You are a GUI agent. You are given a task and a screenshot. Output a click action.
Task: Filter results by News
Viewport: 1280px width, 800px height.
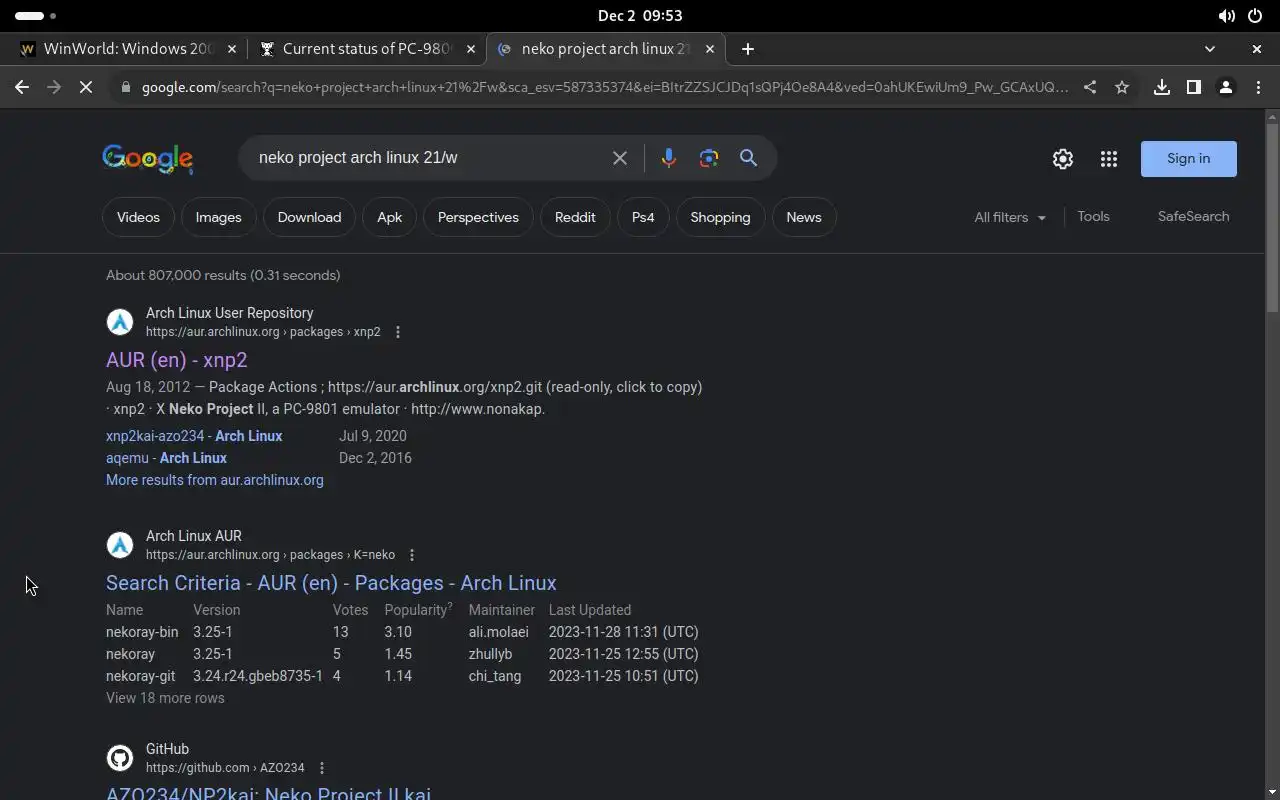click(804, 217)
